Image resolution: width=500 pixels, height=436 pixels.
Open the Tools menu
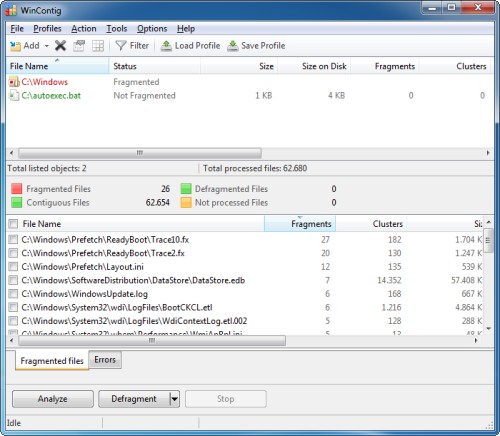tap(117, 29)
